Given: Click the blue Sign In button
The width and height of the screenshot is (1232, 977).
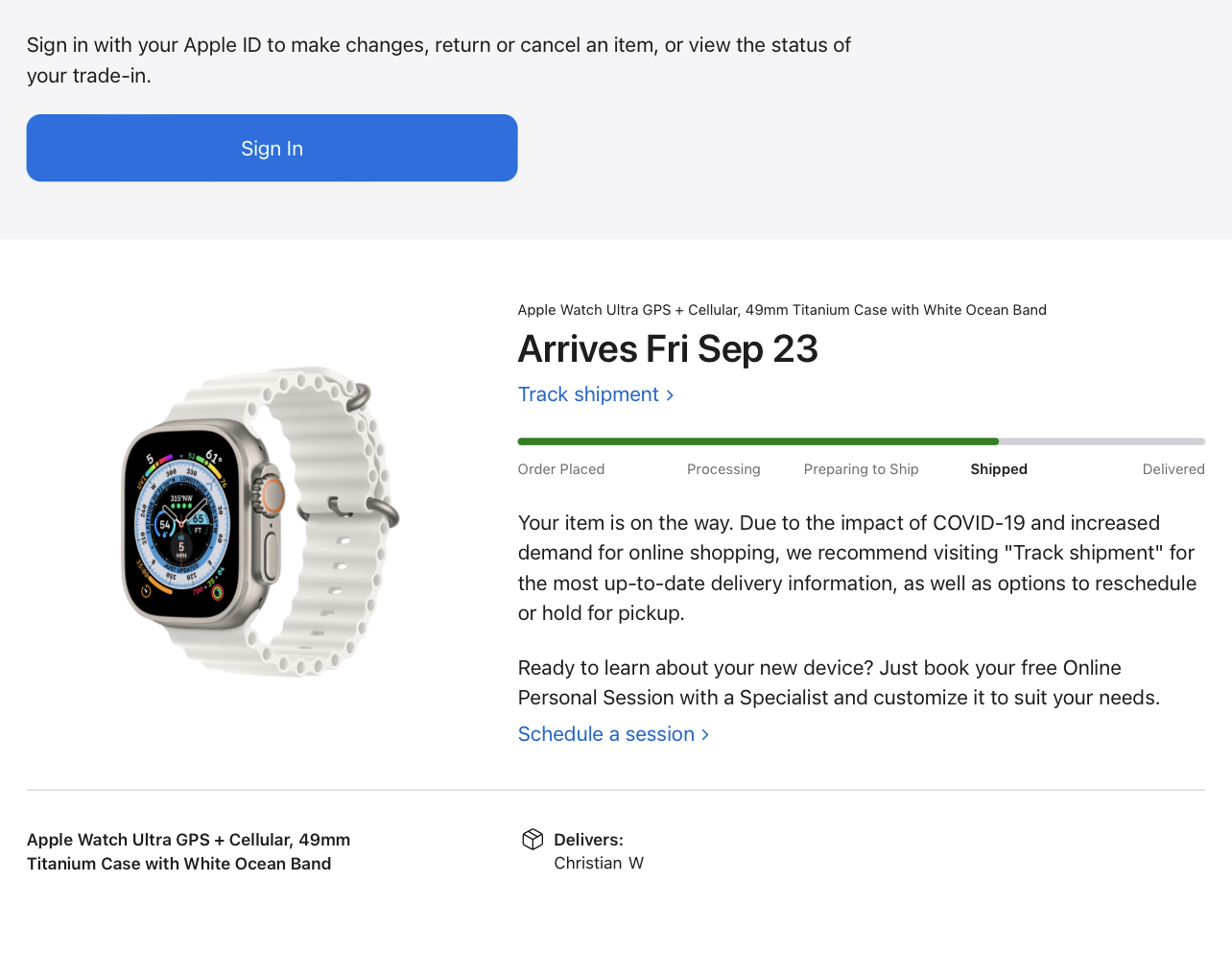Looking at the screenshot, I should pos(272,148).
